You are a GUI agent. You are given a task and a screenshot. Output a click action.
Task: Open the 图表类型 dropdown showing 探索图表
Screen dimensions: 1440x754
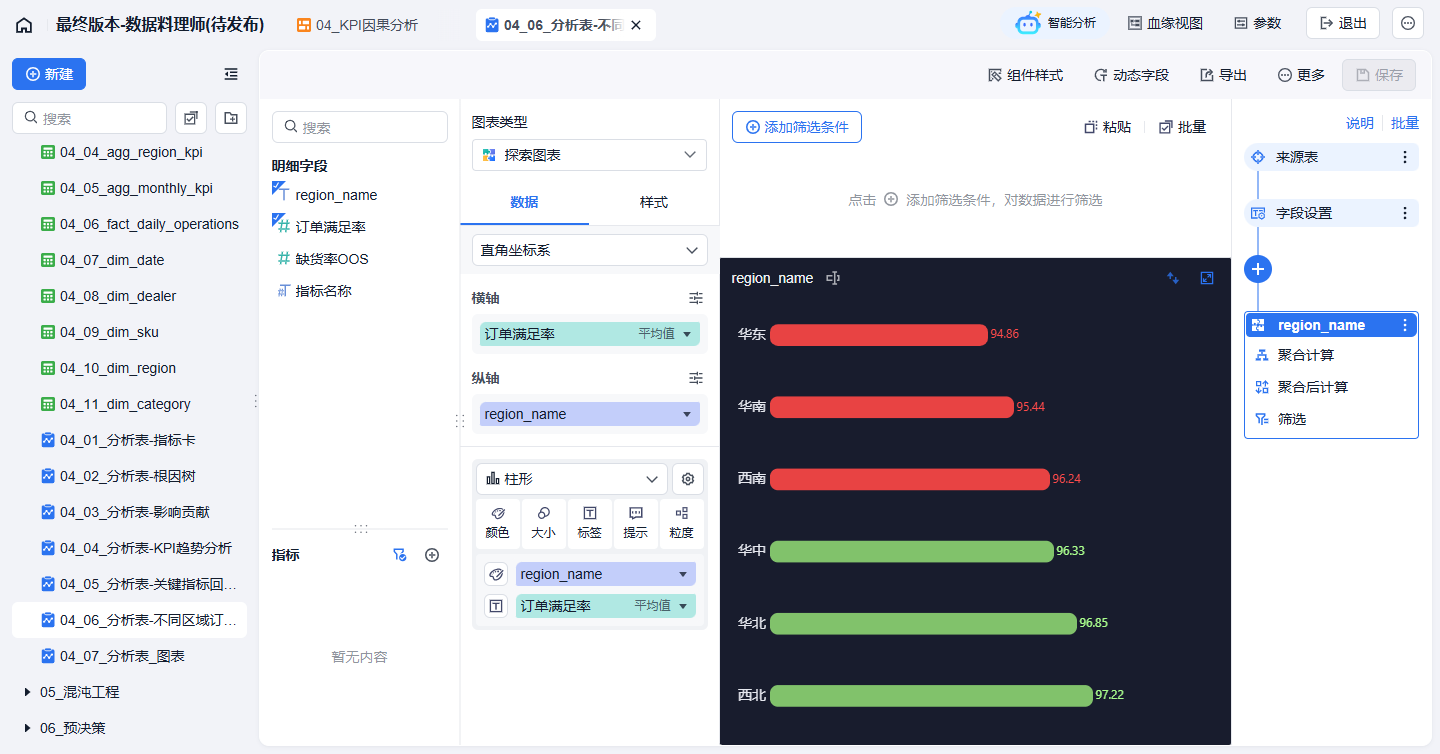click(x=589, y=155)
